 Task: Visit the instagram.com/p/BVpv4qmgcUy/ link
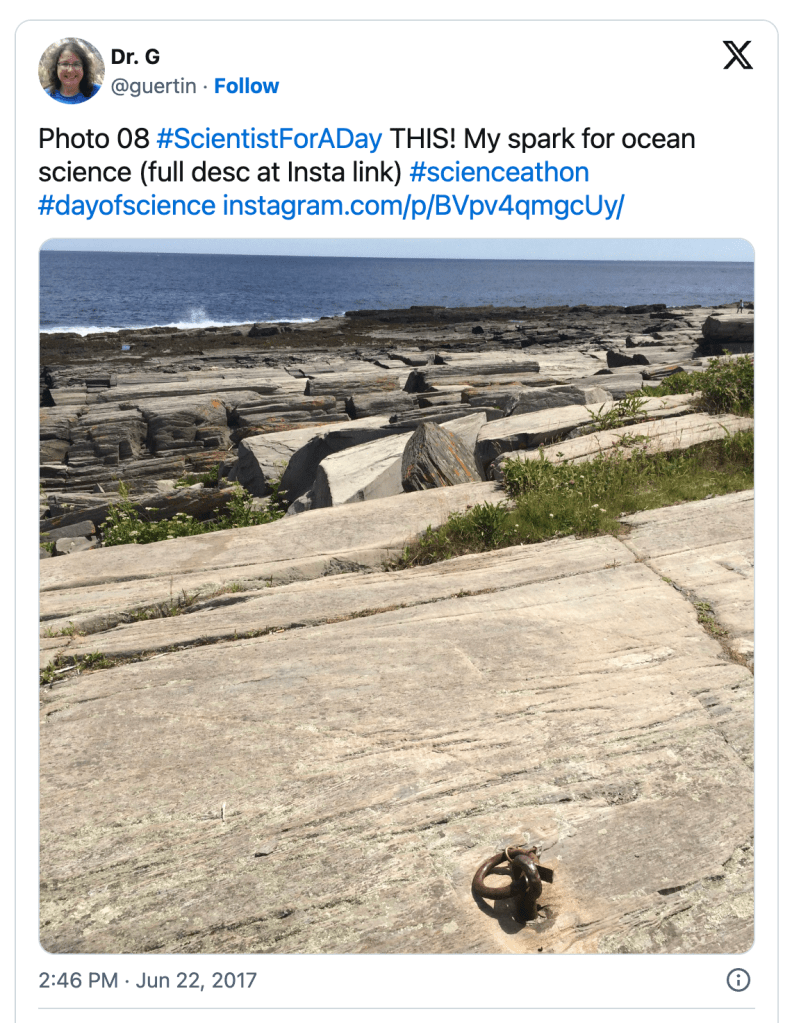pyautogui.click(x=423, y=206)
